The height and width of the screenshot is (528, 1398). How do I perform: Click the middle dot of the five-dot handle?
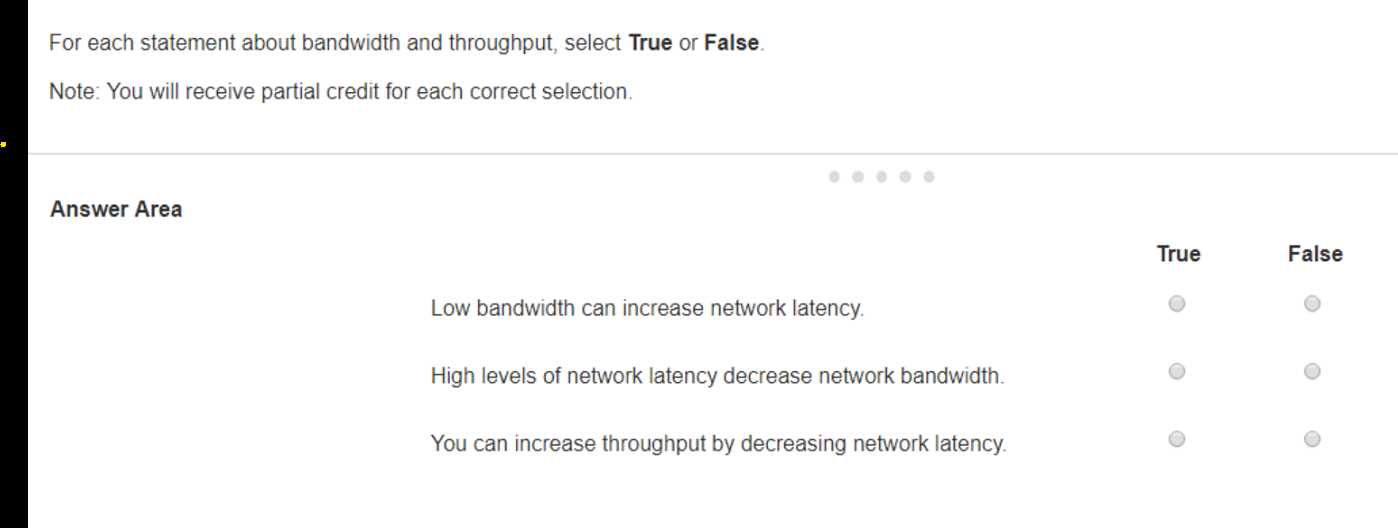(882, 177)
